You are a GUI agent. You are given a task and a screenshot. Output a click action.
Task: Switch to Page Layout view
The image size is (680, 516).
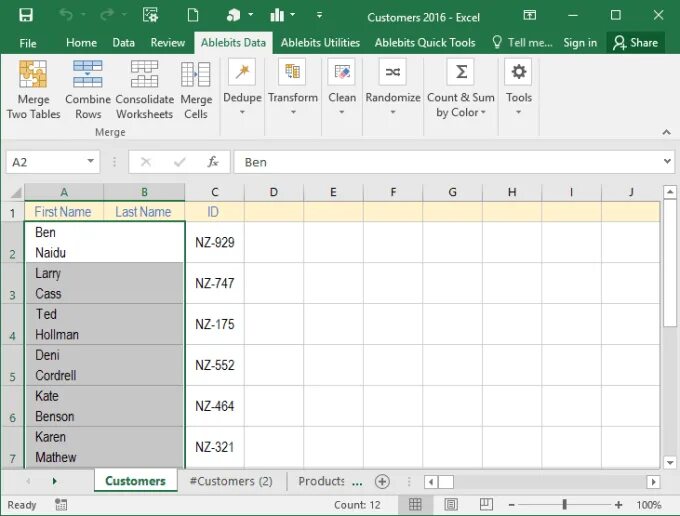[451, 505]
